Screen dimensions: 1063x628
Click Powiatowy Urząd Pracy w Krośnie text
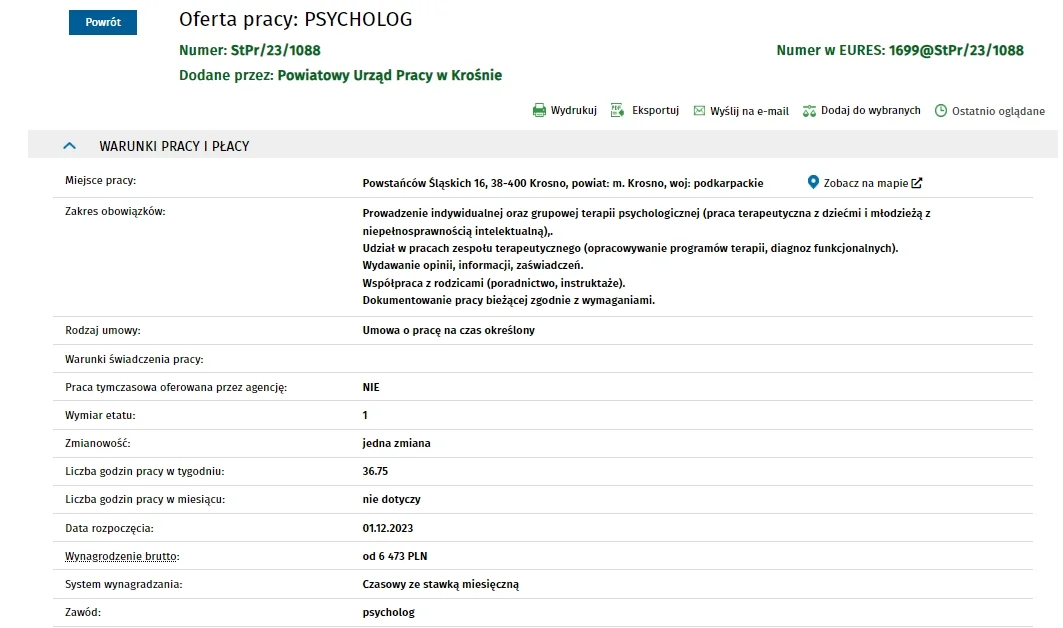pos(390,75)
